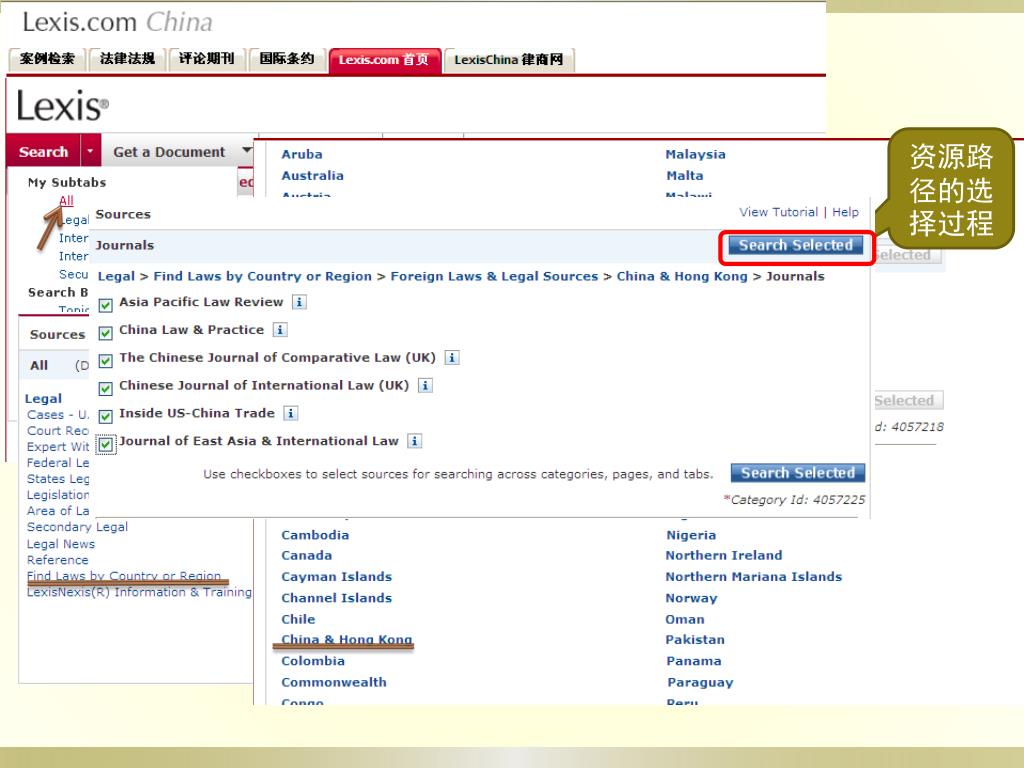Open the Get a Document tab
This screenshot has height=768, width=1024.
coord(169,152)
